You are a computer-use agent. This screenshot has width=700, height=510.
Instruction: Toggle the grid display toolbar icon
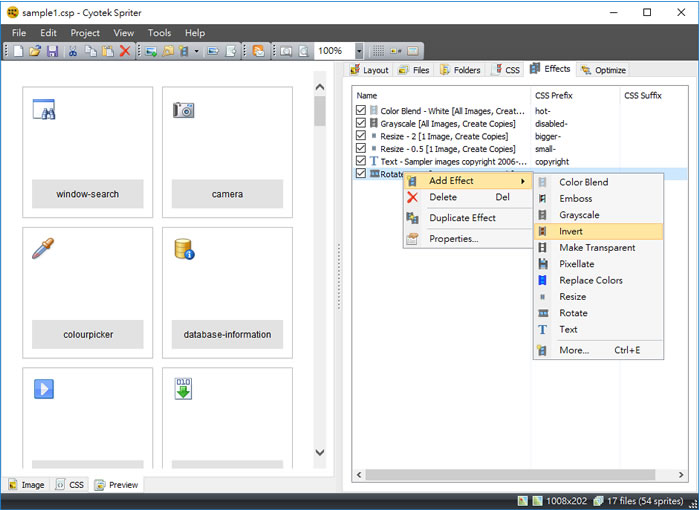click(x=378, y=51)
